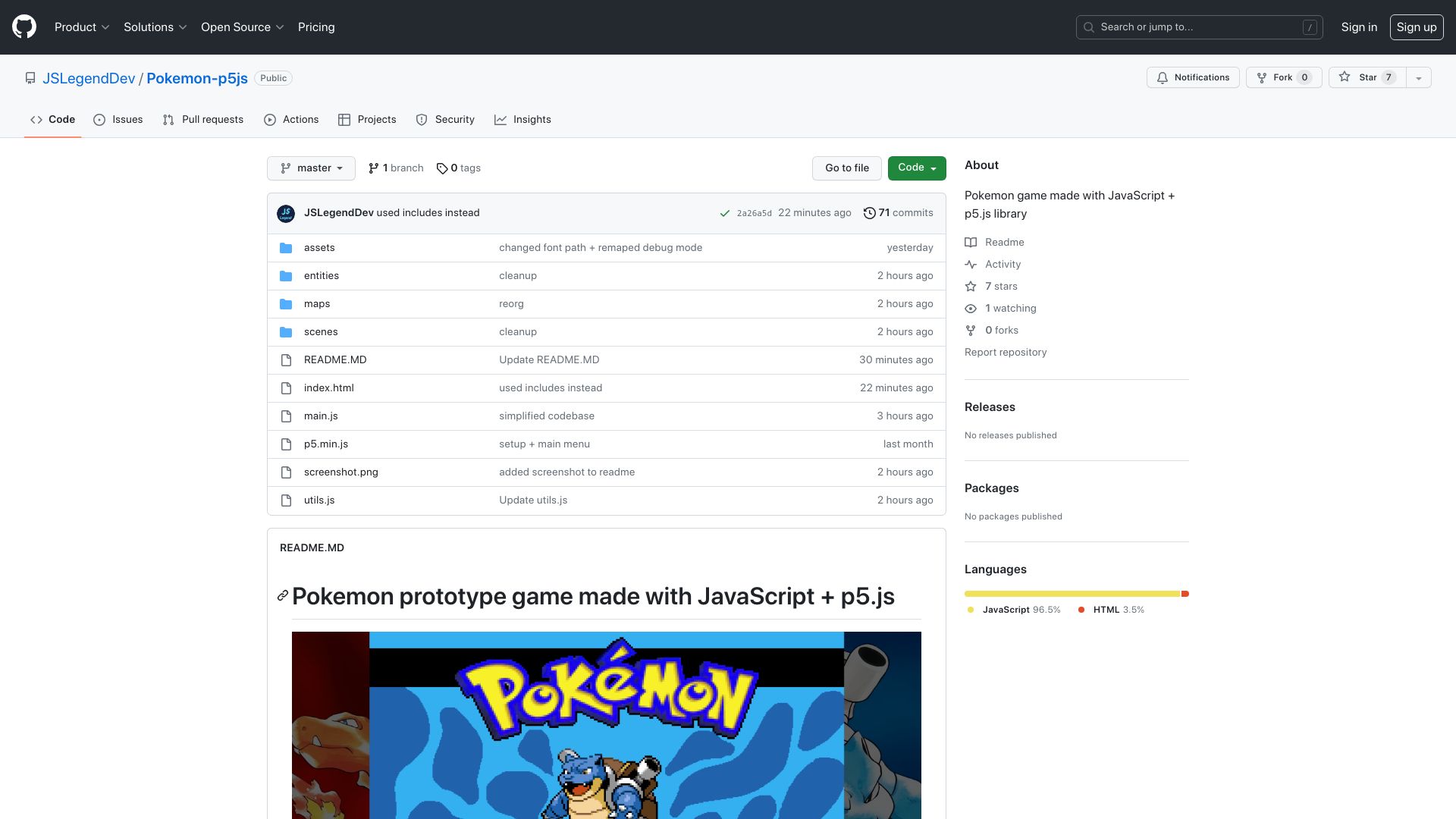
Task: Click the Notifications bell icon
Action: click(1163, 77)
